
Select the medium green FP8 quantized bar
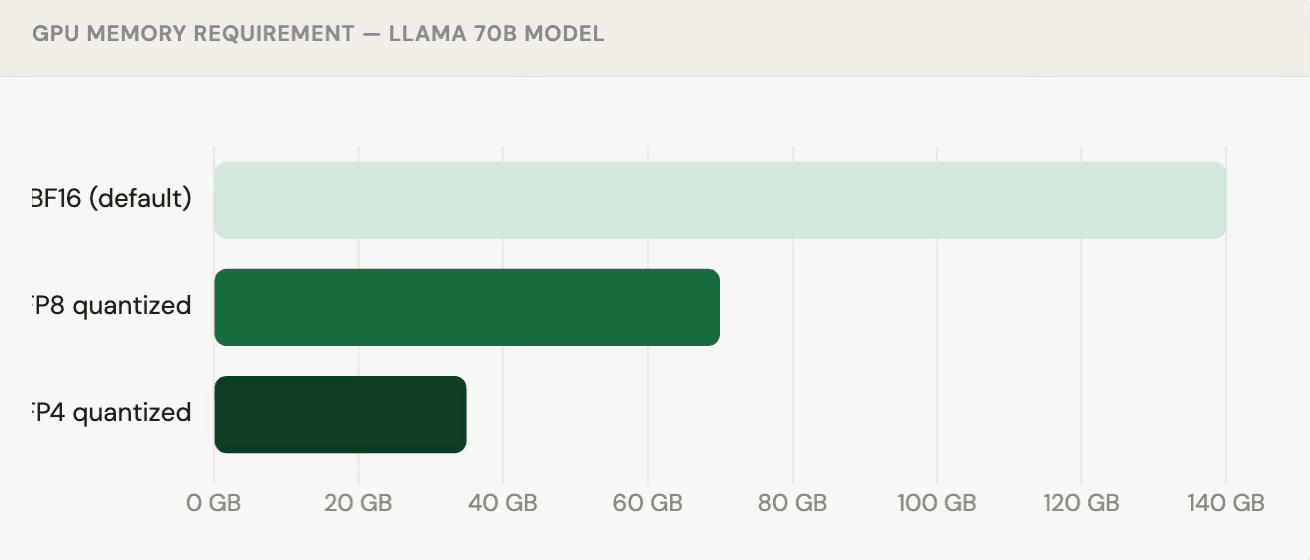(467, 307)
